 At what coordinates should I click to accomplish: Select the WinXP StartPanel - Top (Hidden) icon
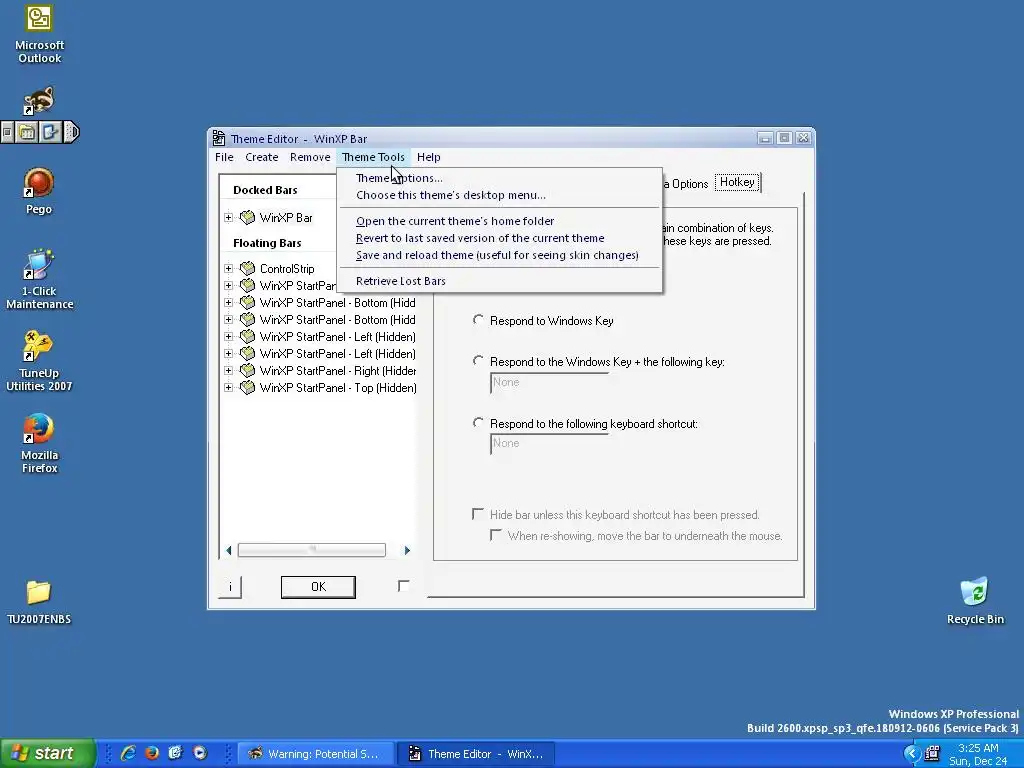click(248, 387)
